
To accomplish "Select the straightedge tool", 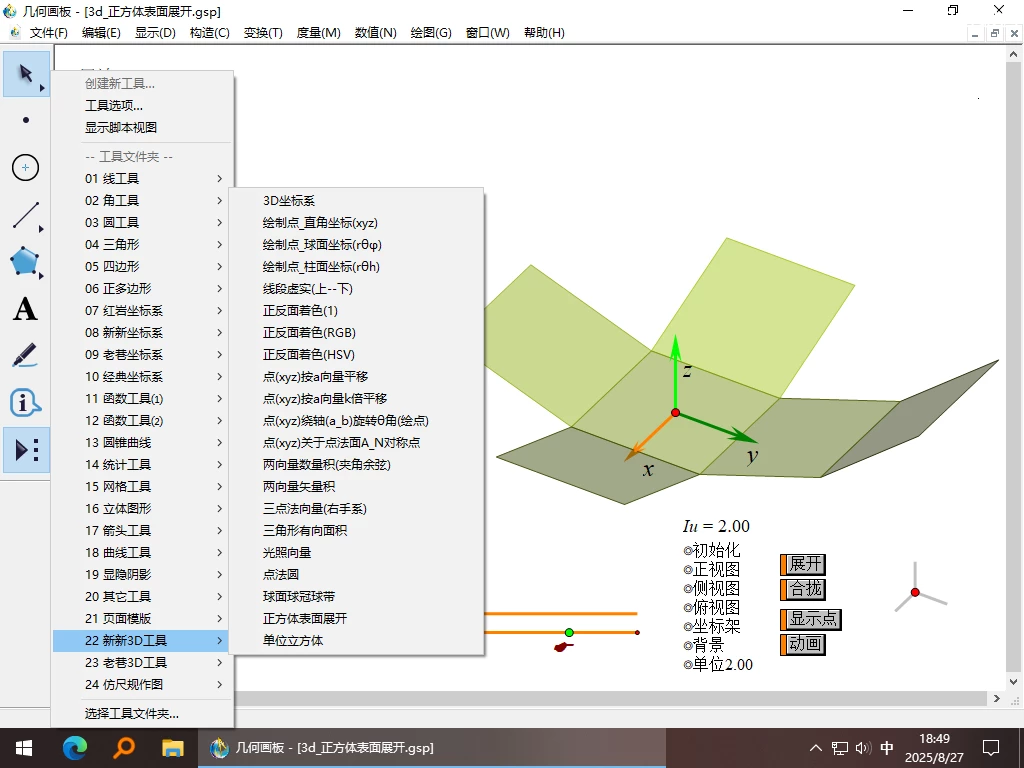I will click(x=25, y=215).
